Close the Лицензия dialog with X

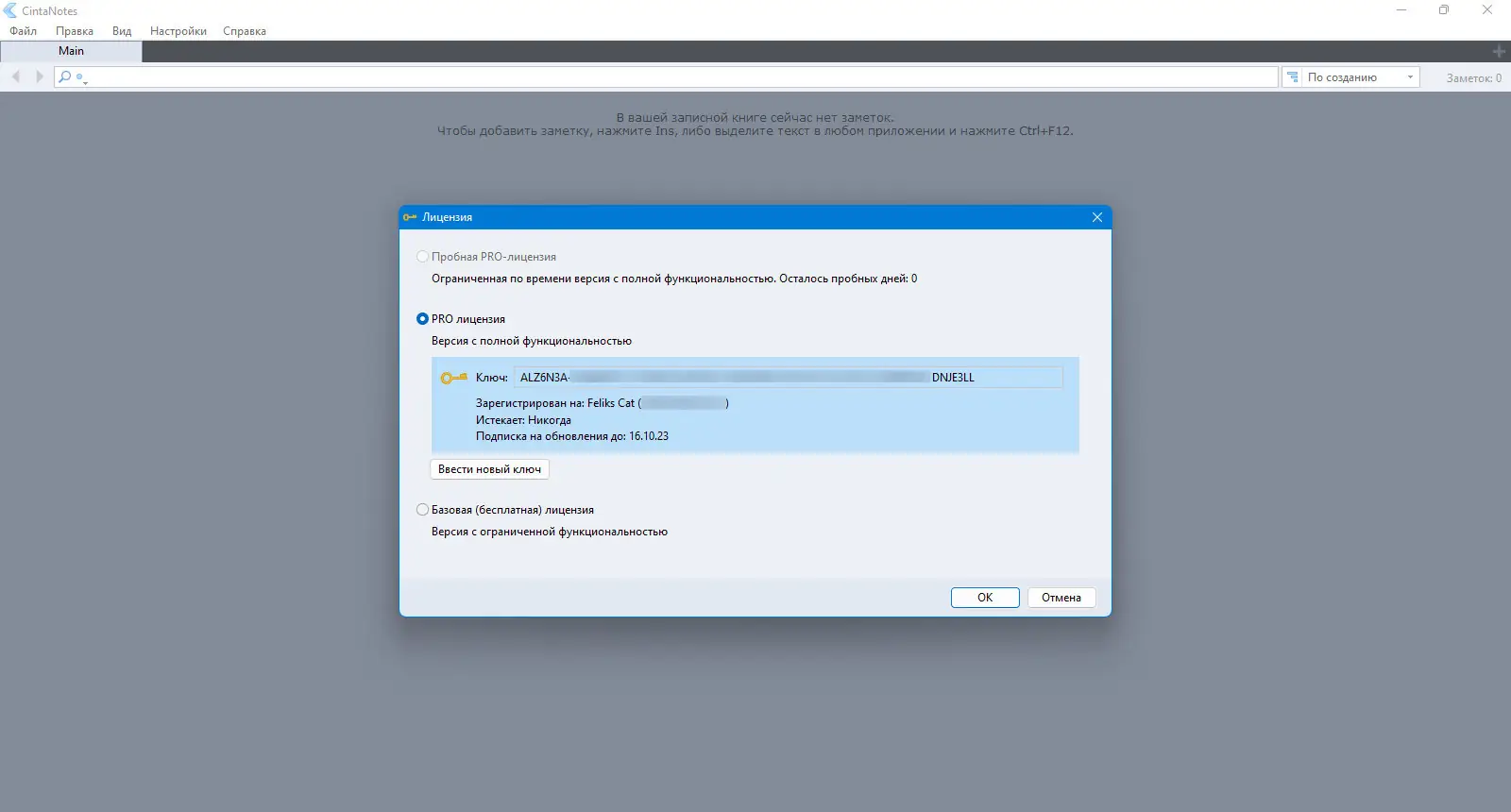pos(1097,217)
